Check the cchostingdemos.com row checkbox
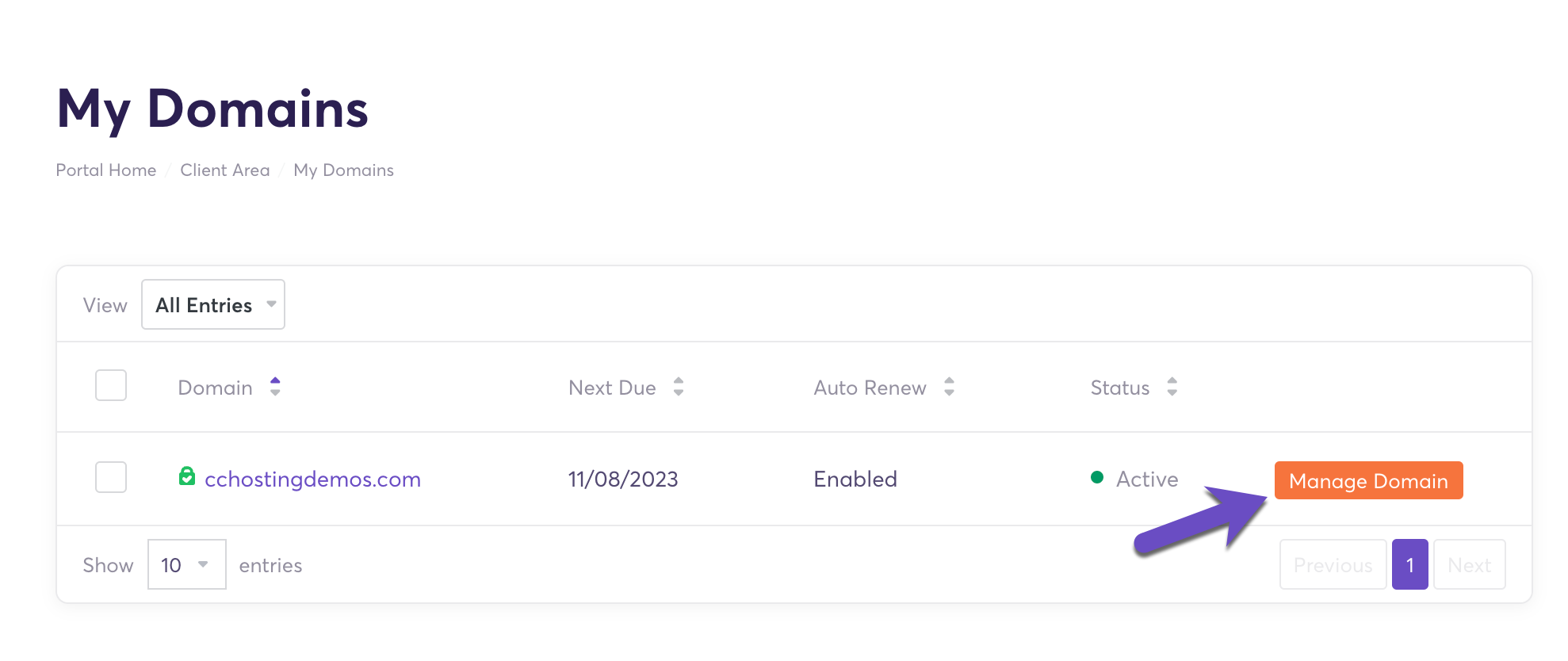 [111, 477]
